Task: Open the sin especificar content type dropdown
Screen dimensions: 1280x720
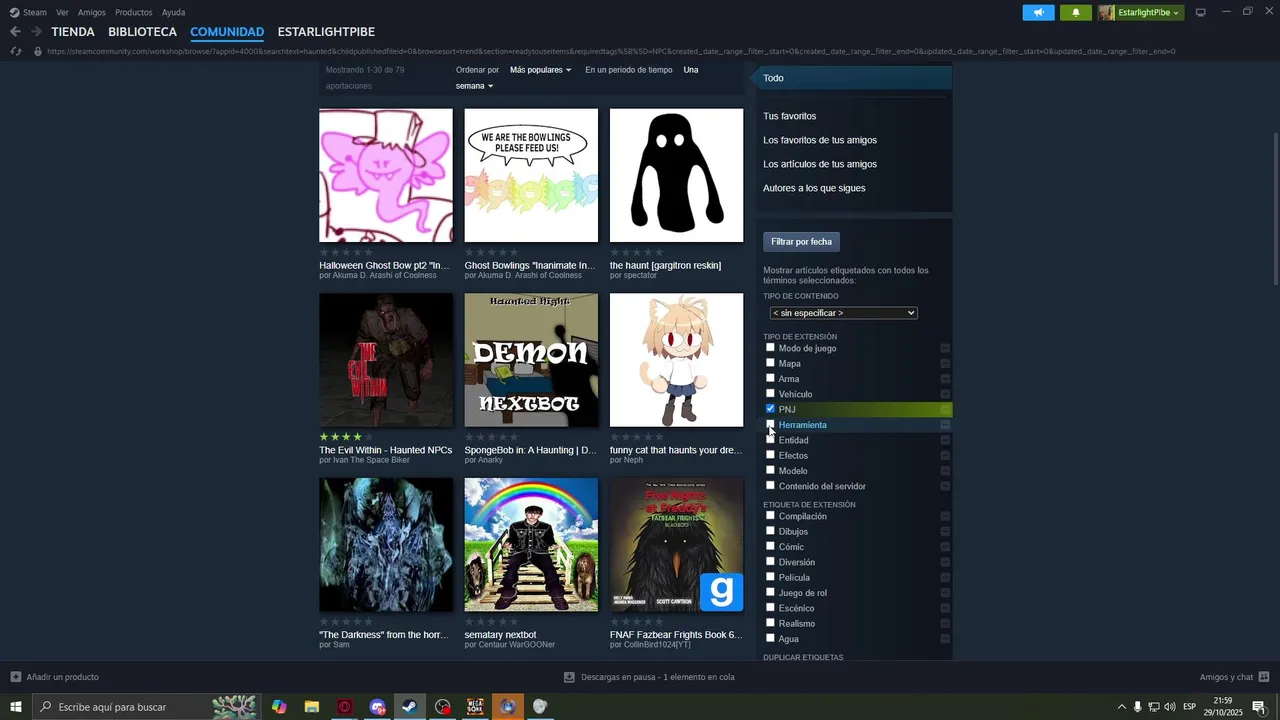Action: pos(843,313)
